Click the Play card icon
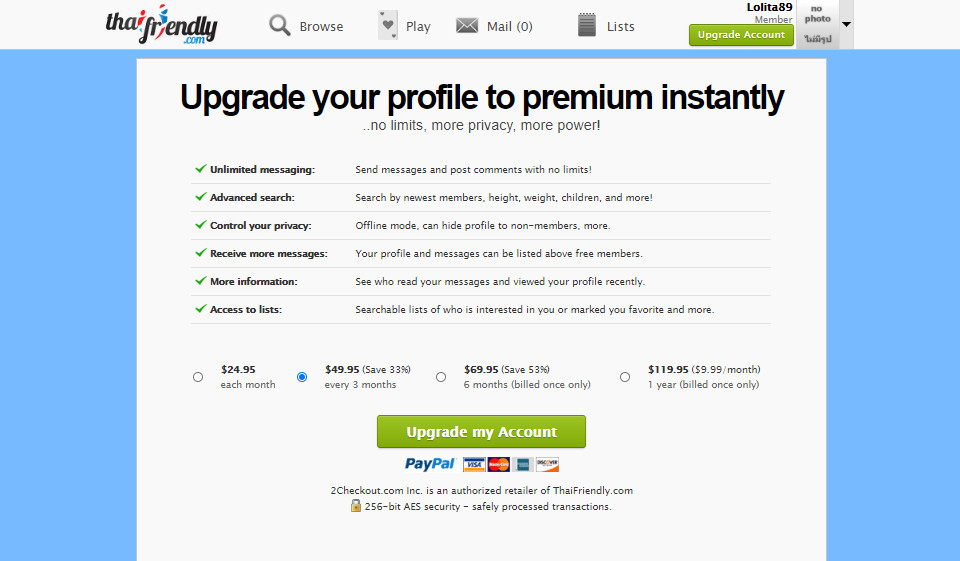This screenshot has width=960, height=561. (x=388, y=25)
